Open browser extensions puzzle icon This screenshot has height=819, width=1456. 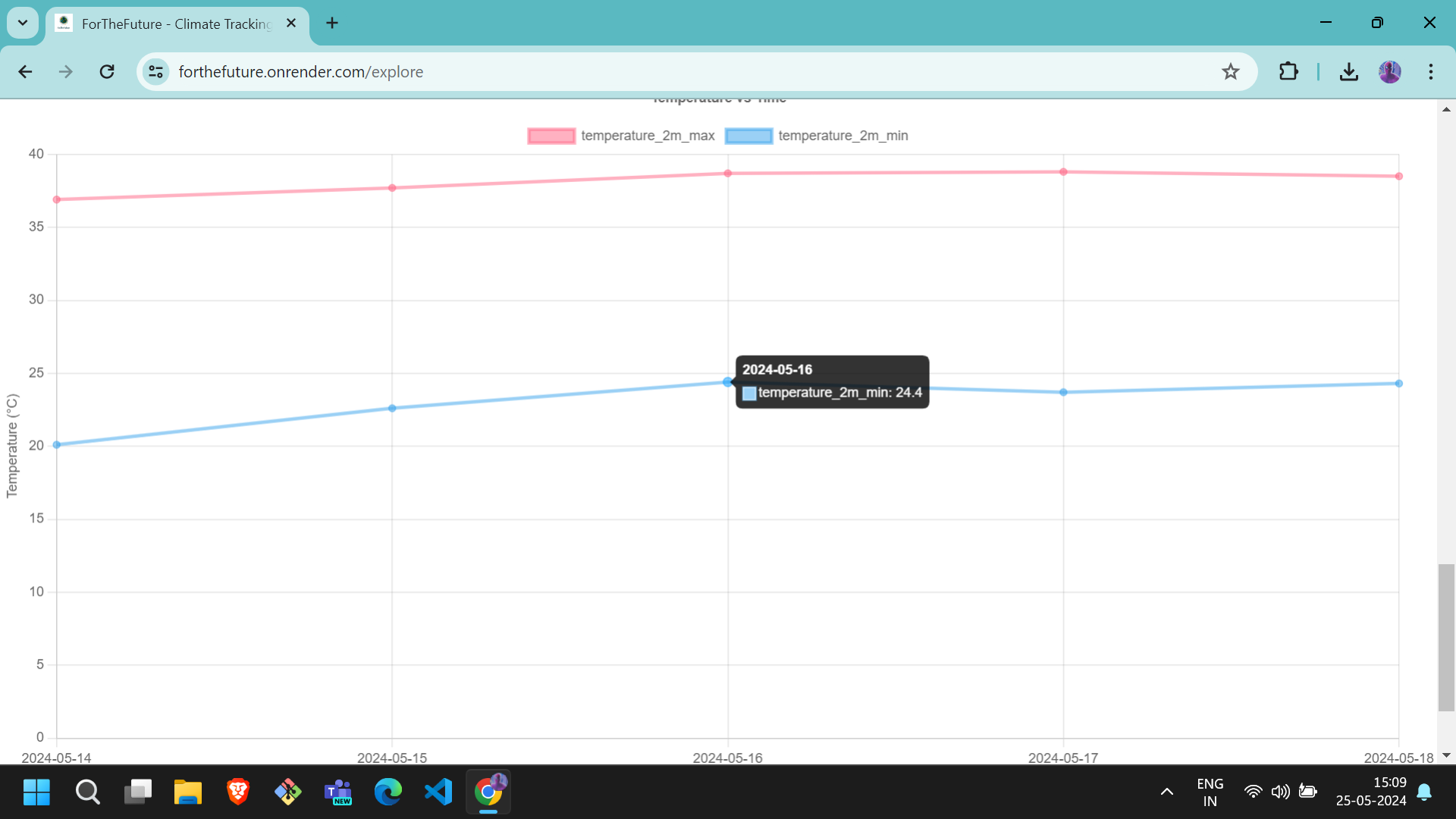point(1288,71)
